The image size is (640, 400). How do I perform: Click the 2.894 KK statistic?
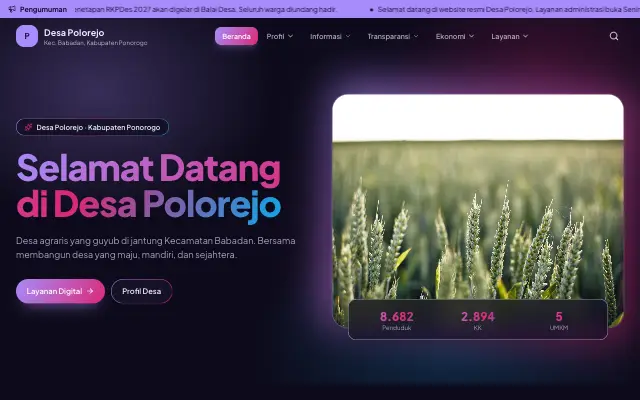click(478, 320)
